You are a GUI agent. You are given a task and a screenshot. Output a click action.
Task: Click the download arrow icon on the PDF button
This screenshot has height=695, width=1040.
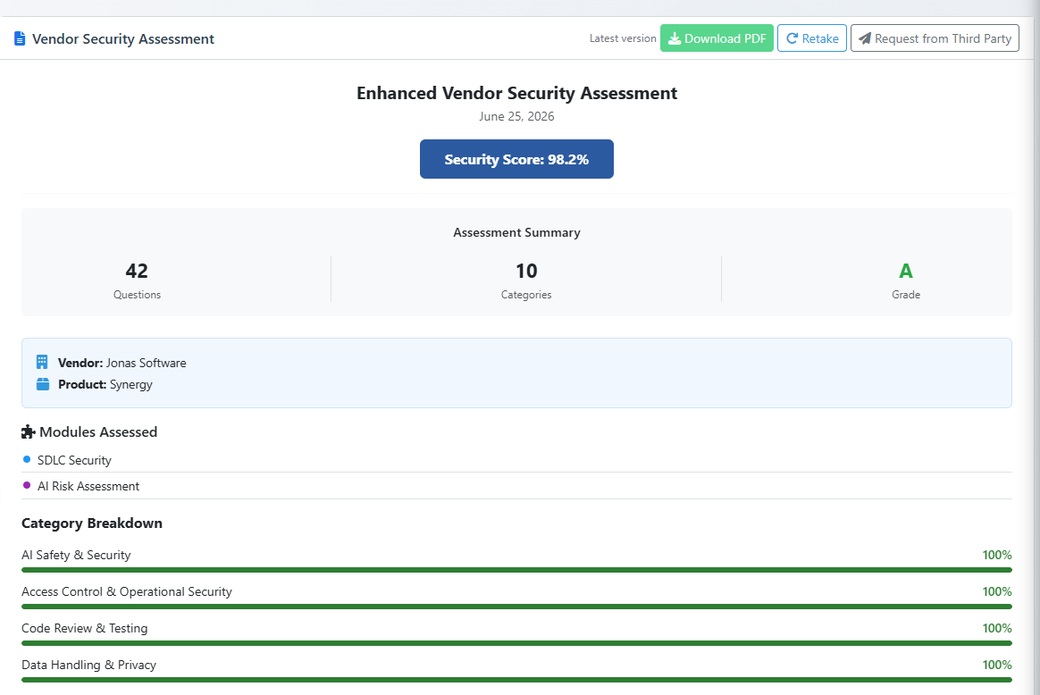click(675, 38)
